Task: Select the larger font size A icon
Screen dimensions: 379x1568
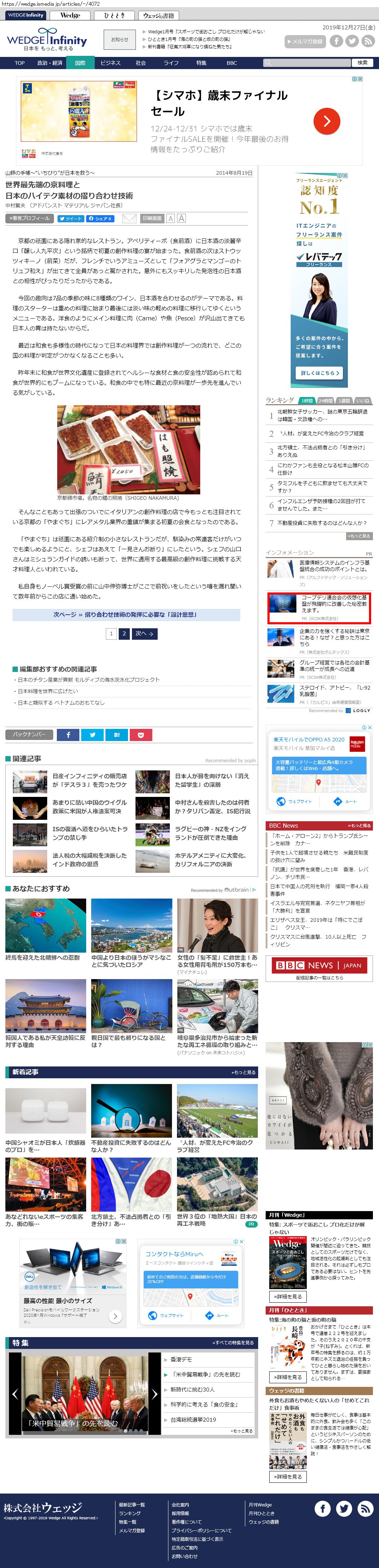Action: (181, 218)
